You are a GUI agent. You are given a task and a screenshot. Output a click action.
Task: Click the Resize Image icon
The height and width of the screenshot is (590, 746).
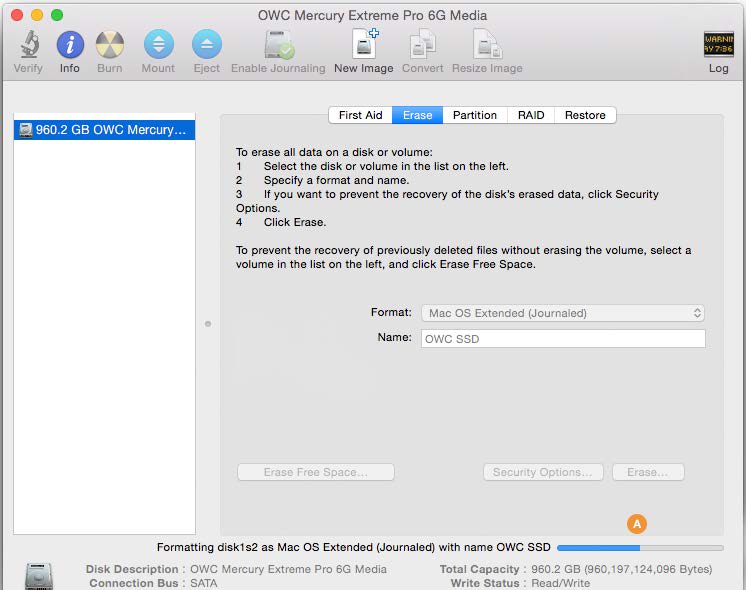coord(488,44)
